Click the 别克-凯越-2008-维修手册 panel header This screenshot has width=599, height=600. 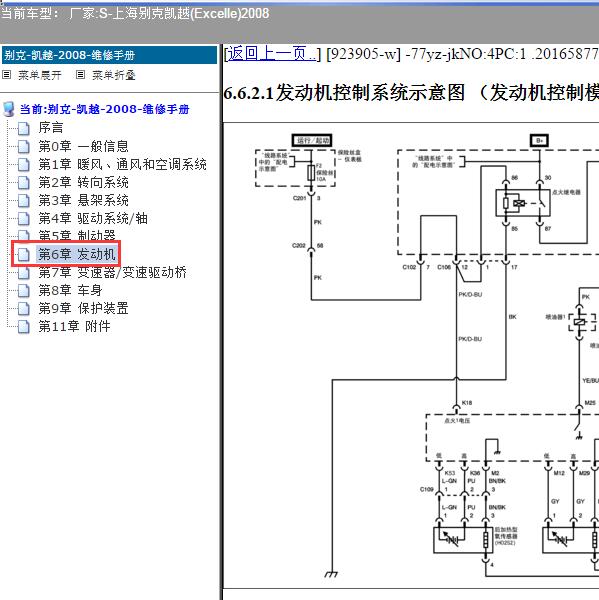coord(109,55)
